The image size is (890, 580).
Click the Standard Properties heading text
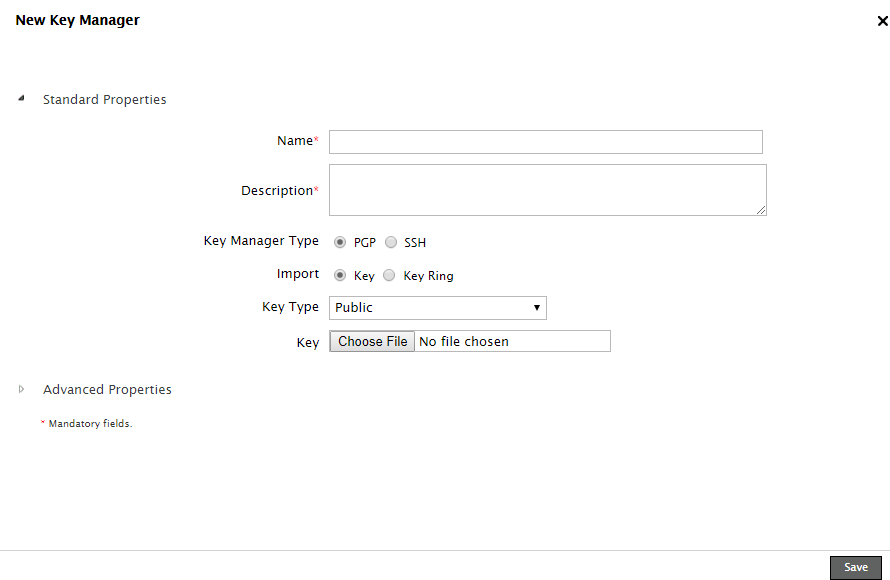104,100
